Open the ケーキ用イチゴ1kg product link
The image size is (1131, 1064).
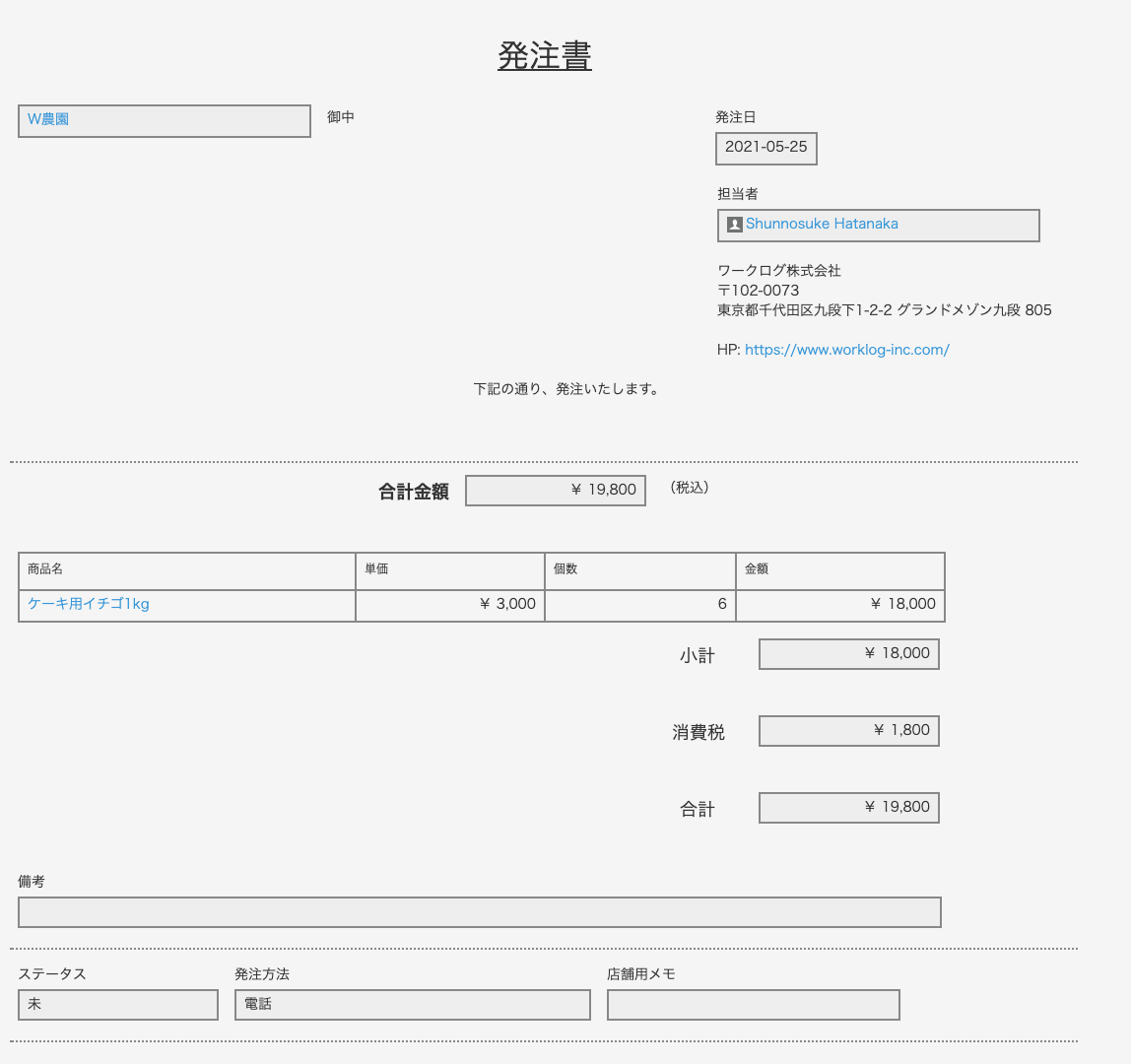89,604
